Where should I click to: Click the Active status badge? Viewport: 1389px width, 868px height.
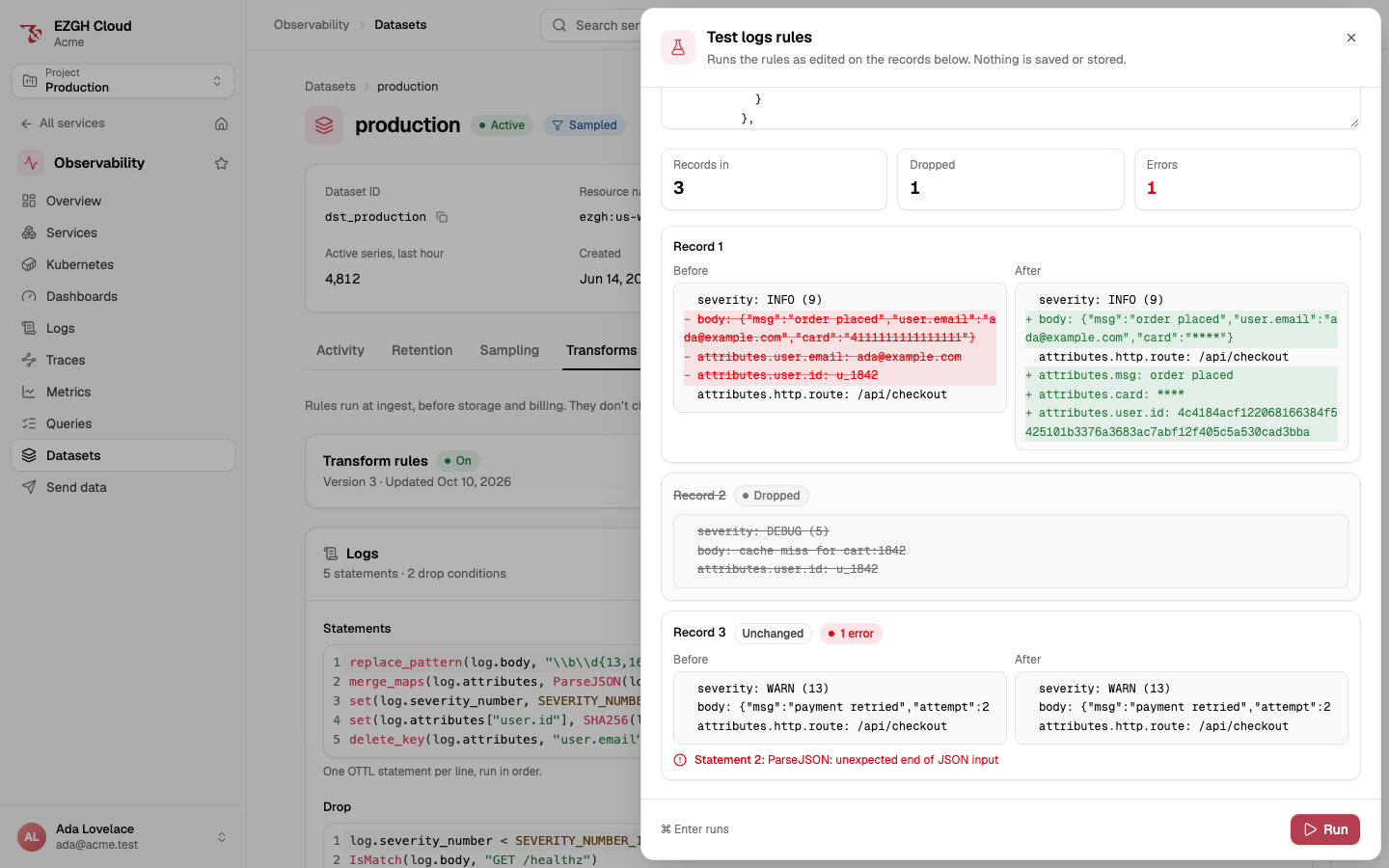tap(502, 125)
